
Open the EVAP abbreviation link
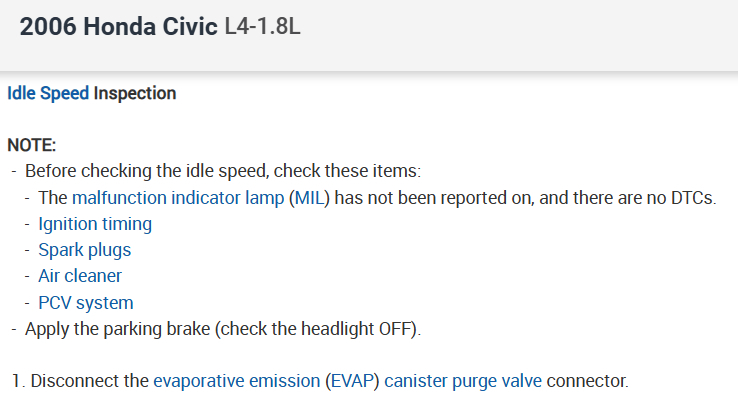click(350, 381)
